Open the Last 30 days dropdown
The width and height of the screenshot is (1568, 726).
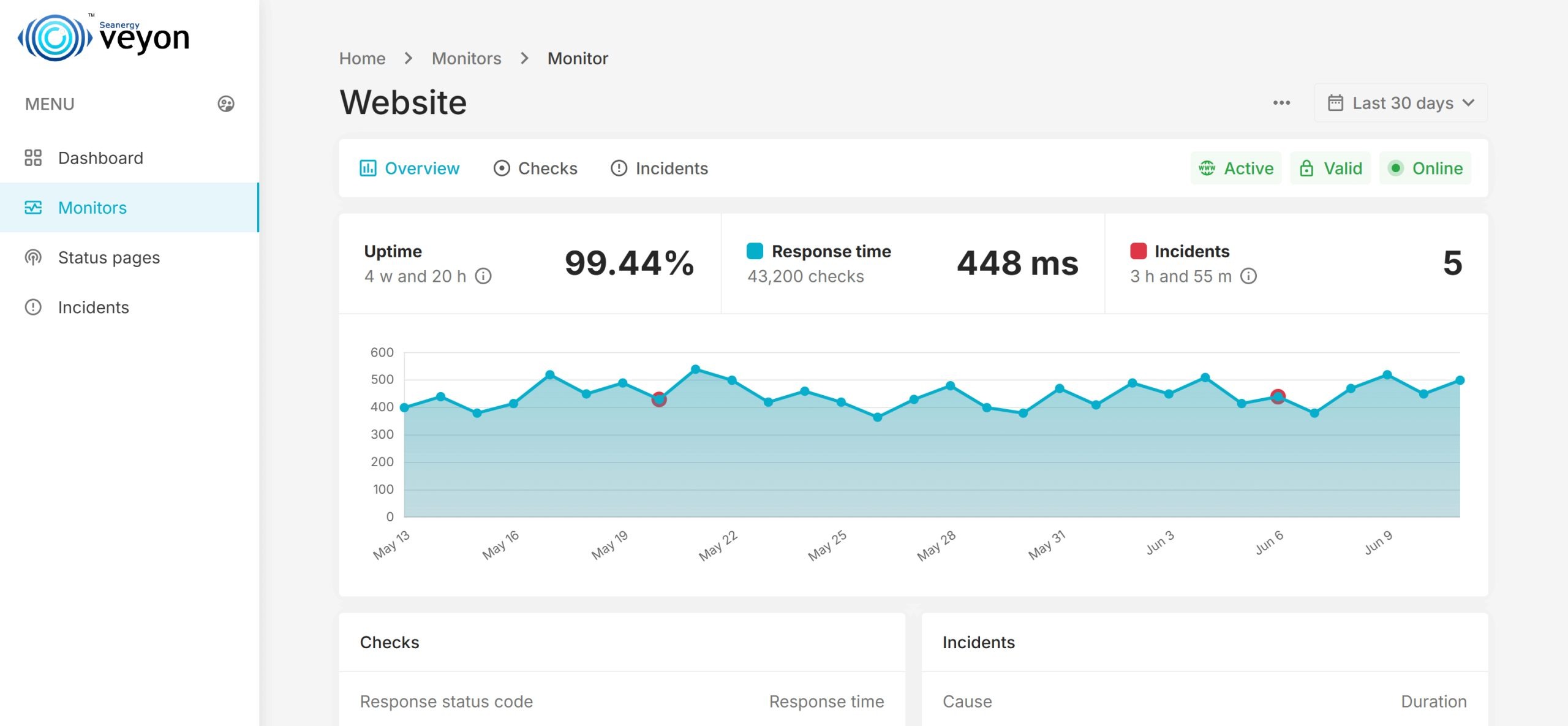(1401, 102)
